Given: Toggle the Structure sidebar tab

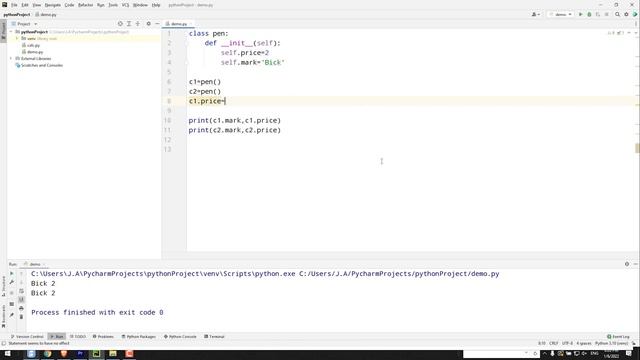Looking at the screenshot, I should [4, 286].
